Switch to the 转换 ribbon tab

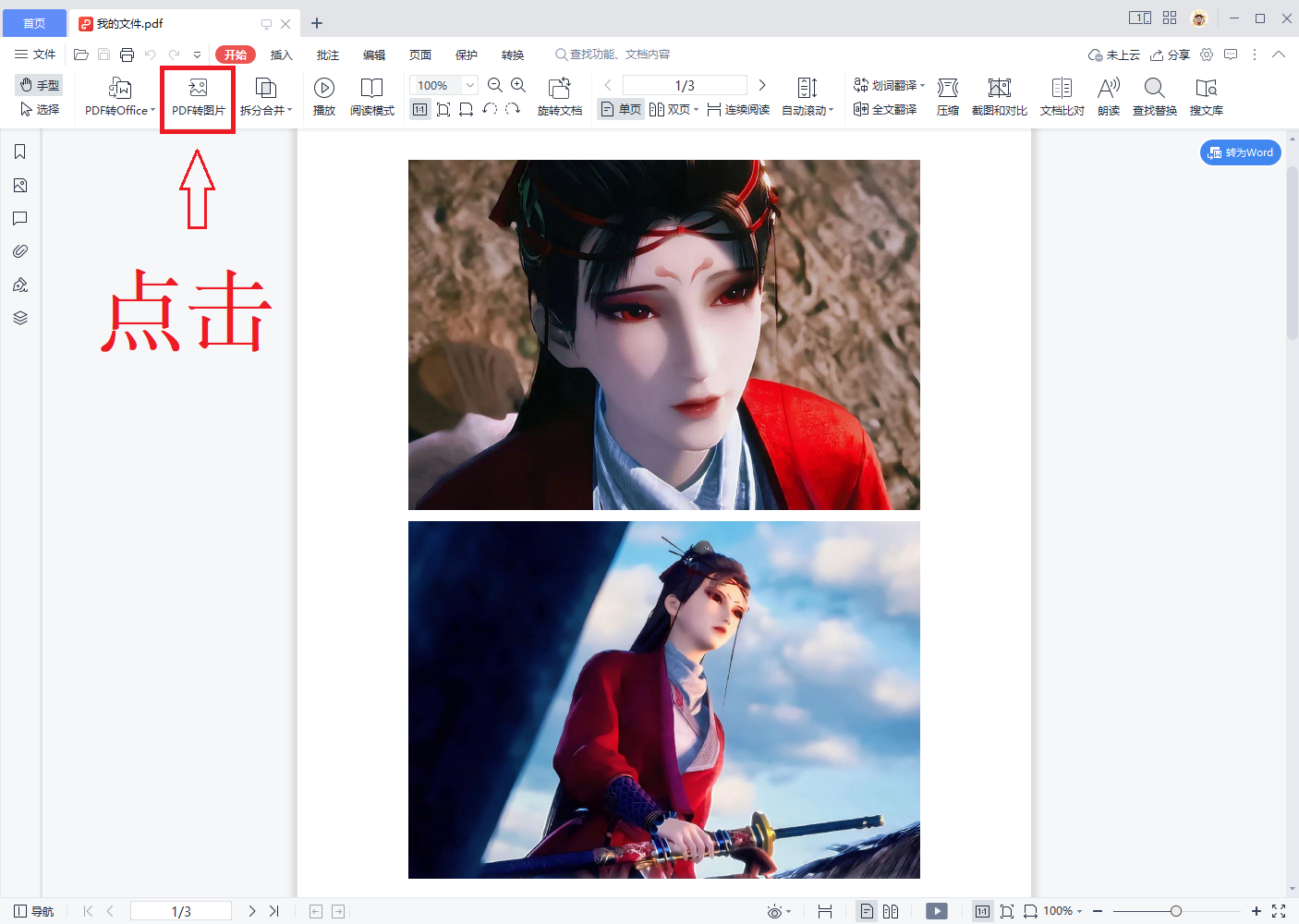(513, 55)
